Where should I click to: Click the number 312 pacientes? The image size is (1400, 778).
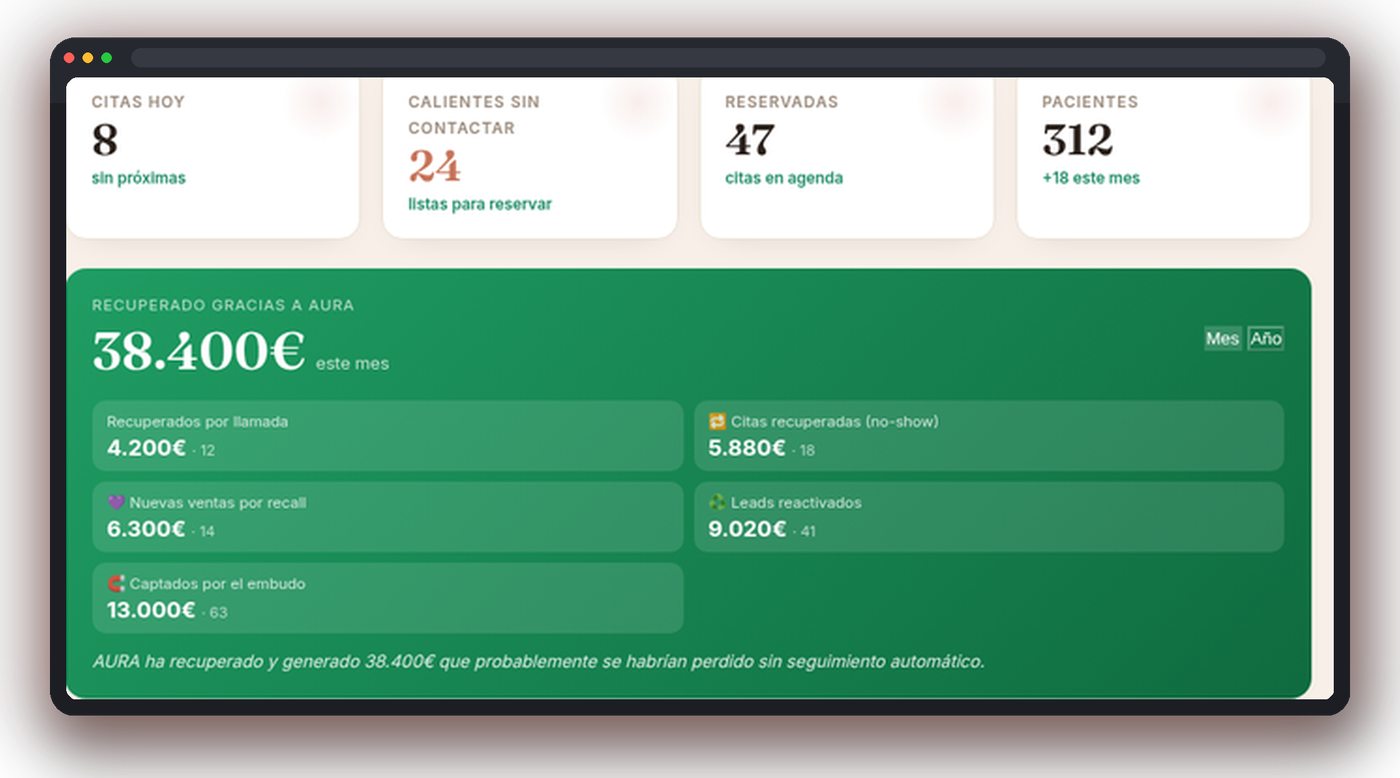click(x=1078, y=140)
